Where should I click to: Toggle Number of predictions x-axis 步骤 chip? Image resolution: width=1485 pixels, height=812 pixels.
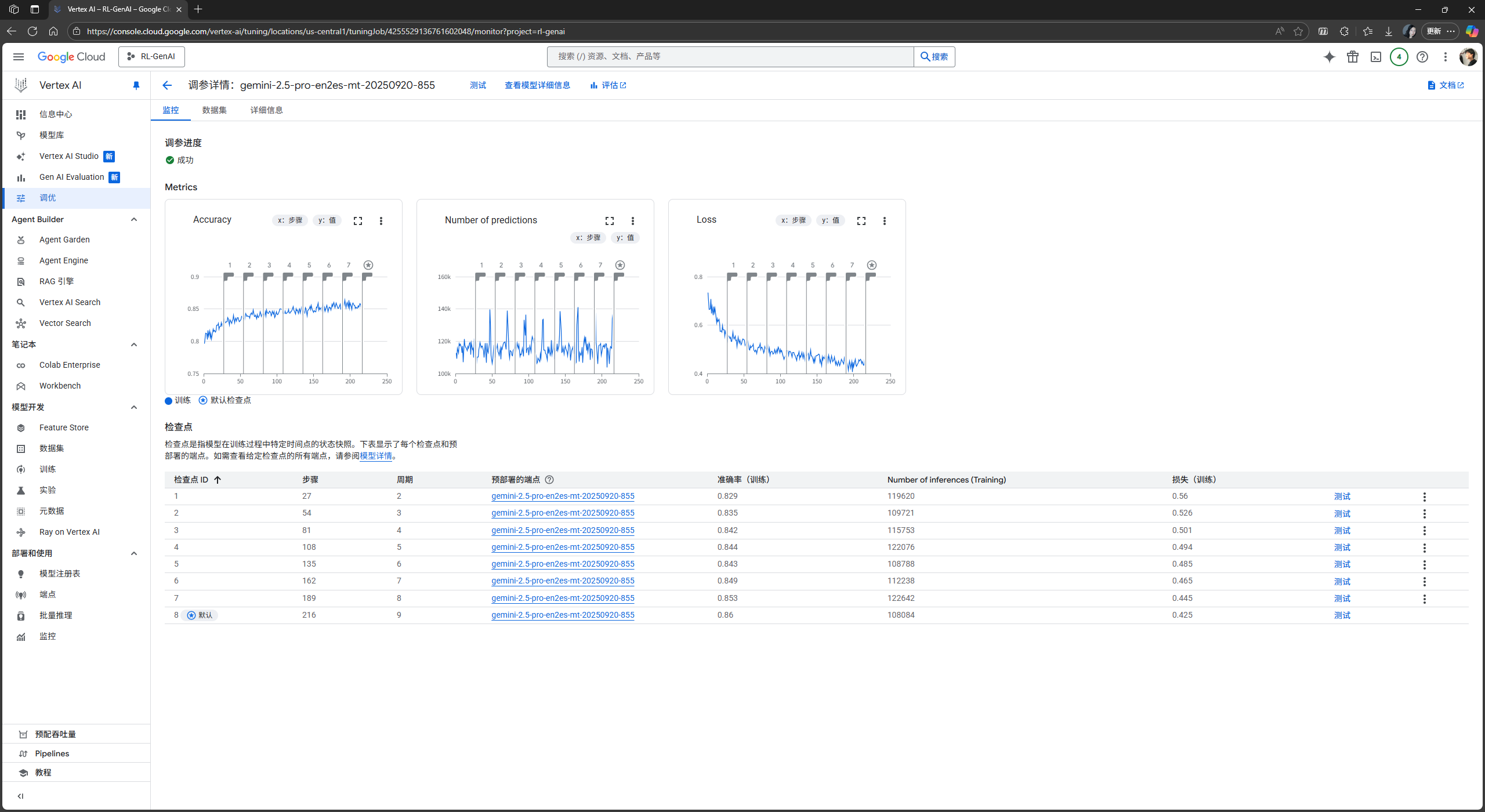[x=588, y=238]
